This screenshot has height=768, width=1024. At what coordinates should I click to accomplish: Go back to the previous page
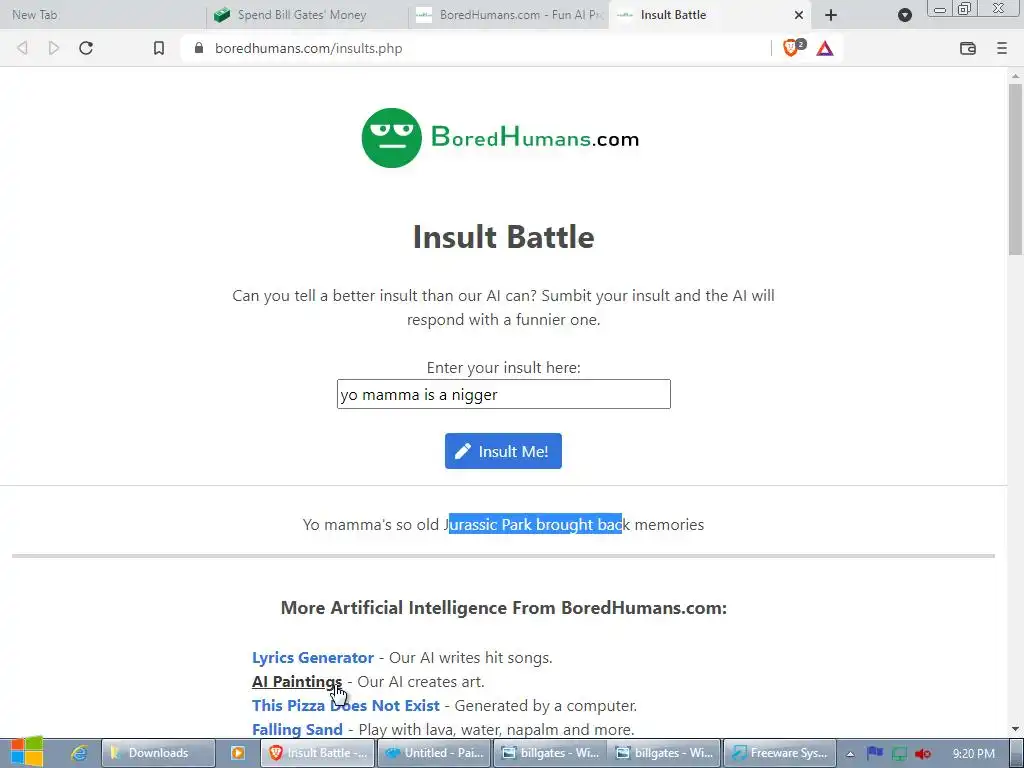22,48
